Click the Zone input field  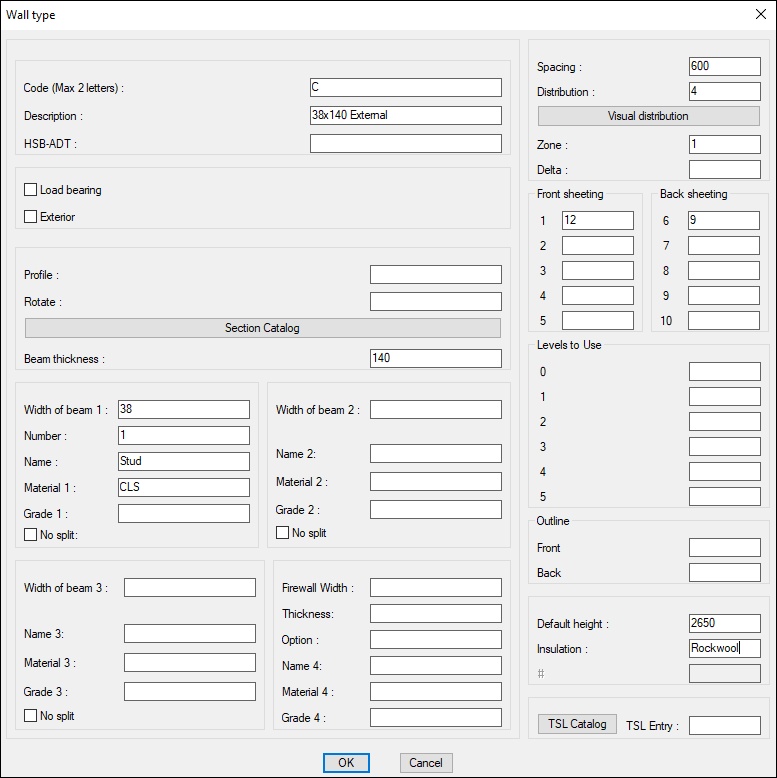pos(724,144)
